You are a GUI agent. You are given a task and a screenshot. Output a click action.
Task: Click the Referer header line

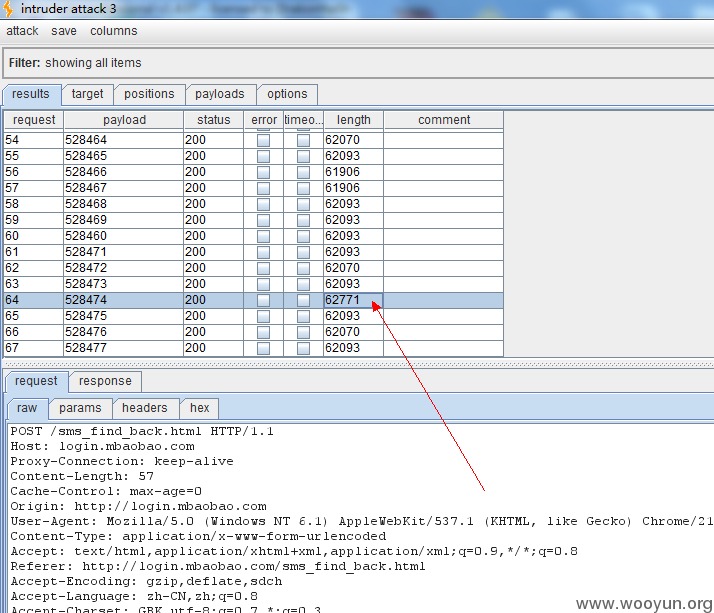coord(218,567)
